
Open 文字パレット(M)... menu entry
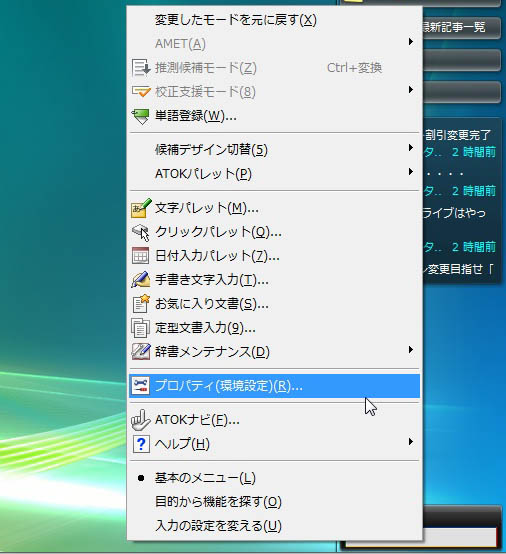tap(274, 208)
